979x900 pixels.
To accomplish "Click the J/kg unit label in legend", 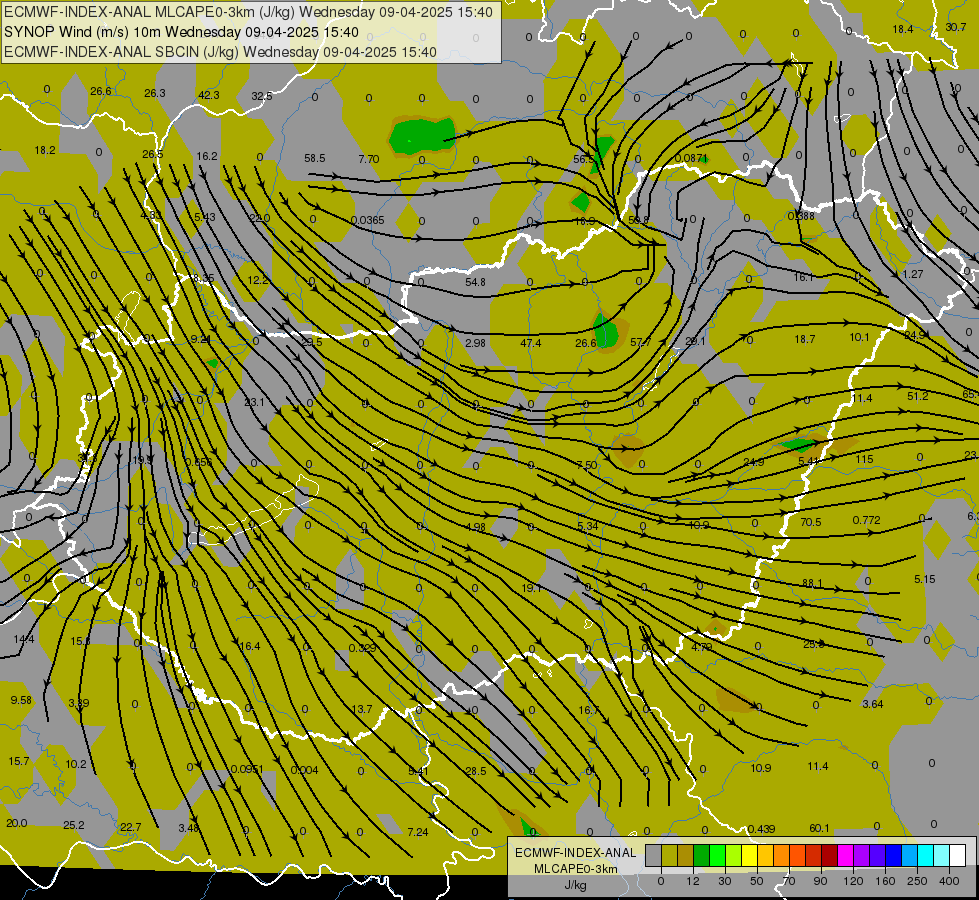I will 576,885.
